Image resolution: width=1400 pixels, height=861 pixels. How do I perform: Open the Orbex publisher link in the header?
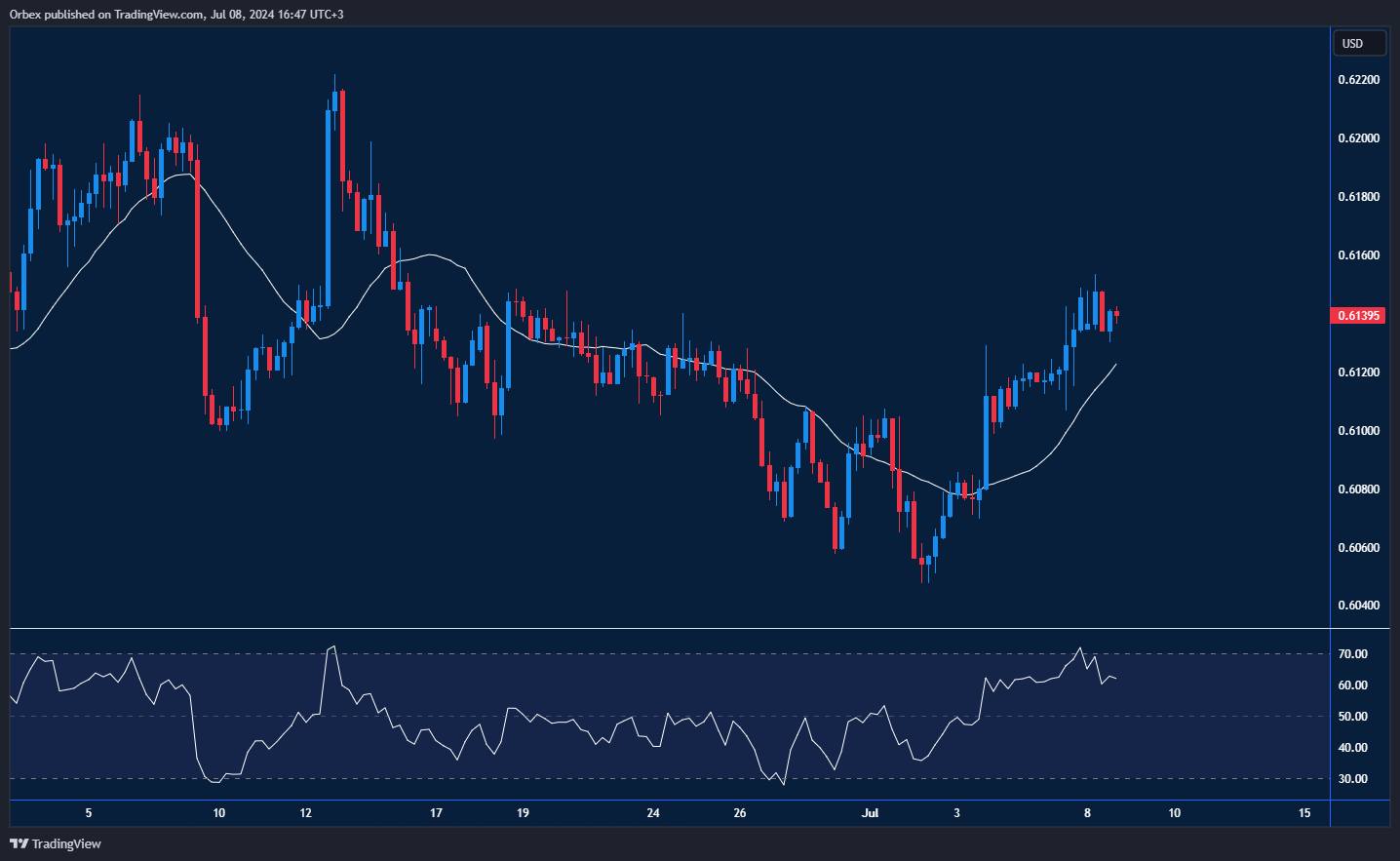25,15
